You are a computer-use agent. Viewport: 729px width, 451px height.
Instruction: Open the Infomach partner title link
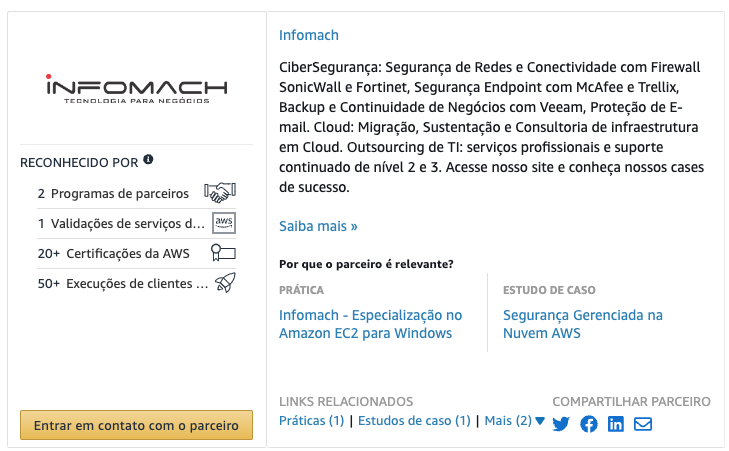(309, 35)
